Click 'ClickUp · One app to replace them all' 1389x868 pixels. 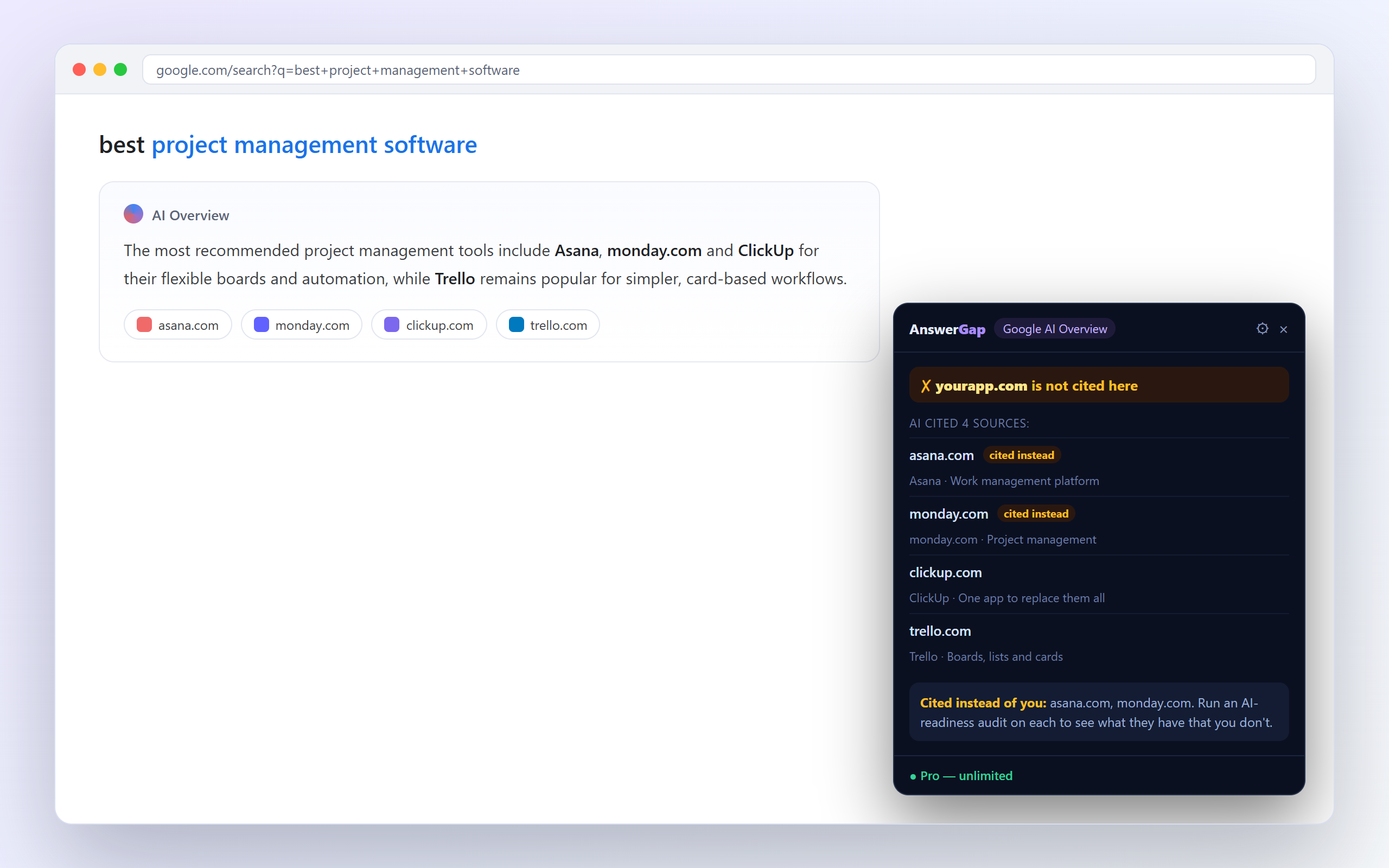tap(1006, 598)
